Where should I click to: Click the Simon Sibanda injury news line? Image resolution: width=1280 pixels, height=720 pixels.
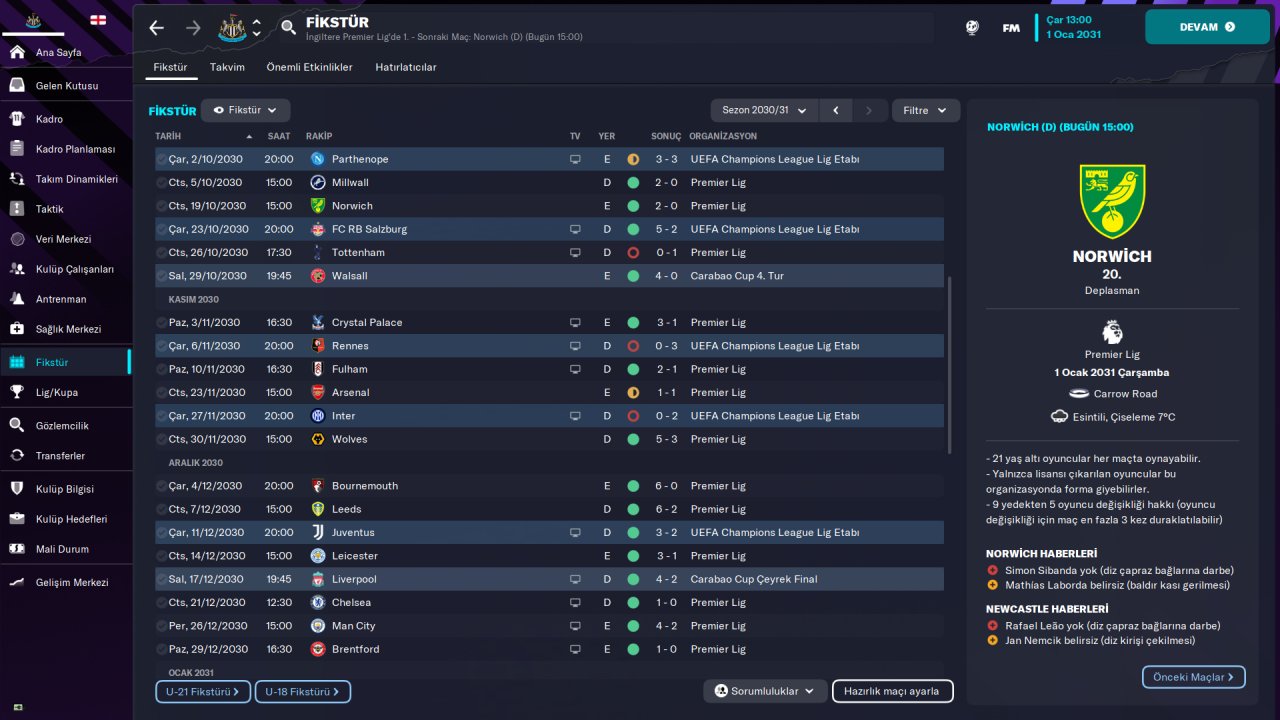(x=1119, y=570)
